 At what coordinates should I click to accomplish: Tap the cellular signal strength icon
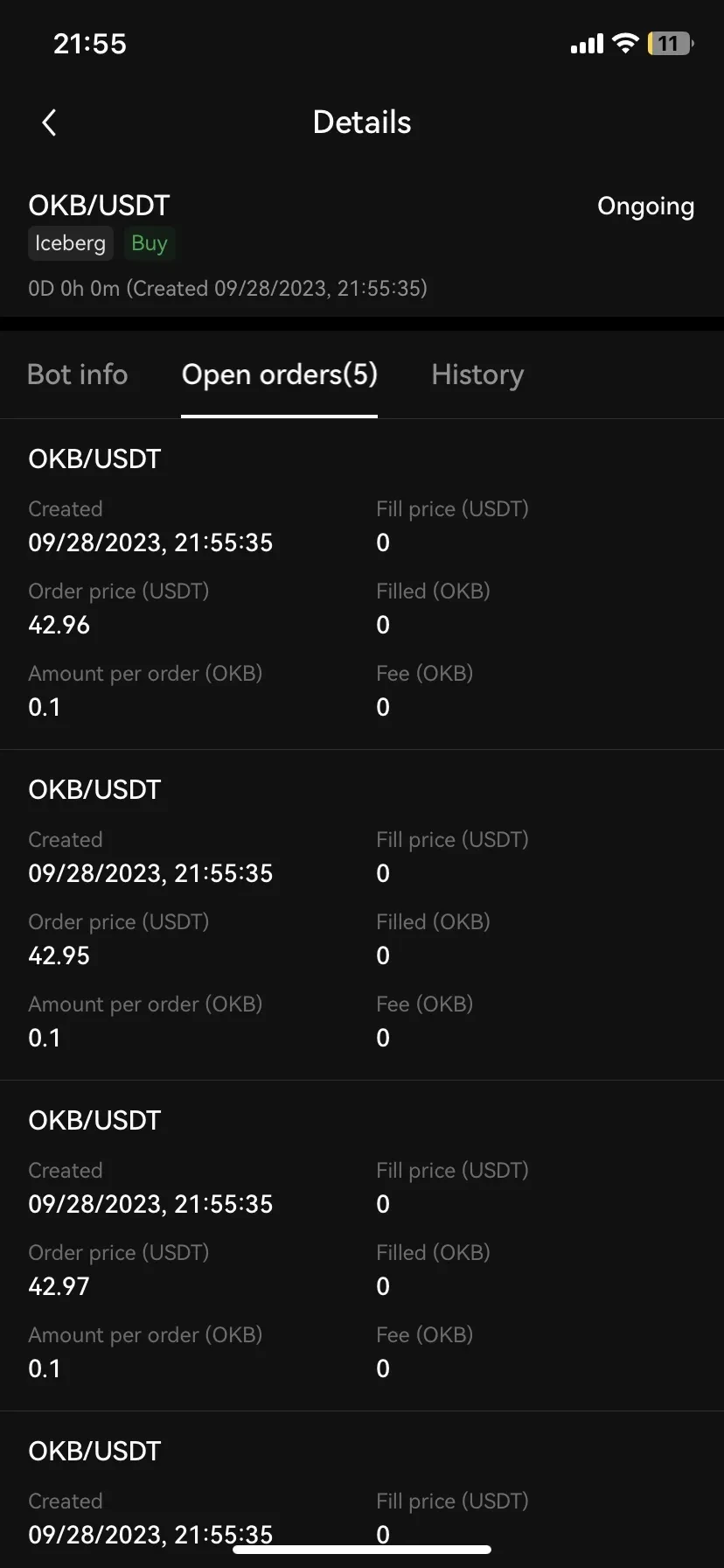click(x=586, y=44)
